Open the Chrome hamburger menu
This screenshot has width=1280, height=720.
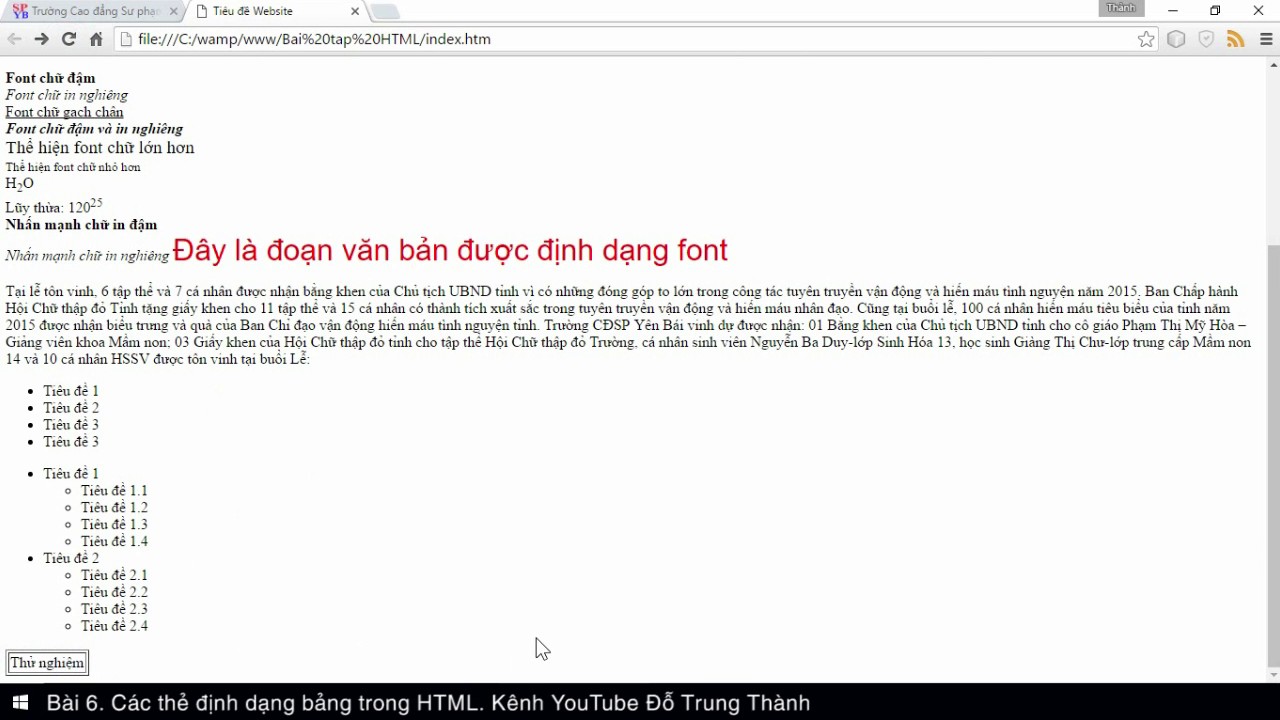click(1266, 39)
